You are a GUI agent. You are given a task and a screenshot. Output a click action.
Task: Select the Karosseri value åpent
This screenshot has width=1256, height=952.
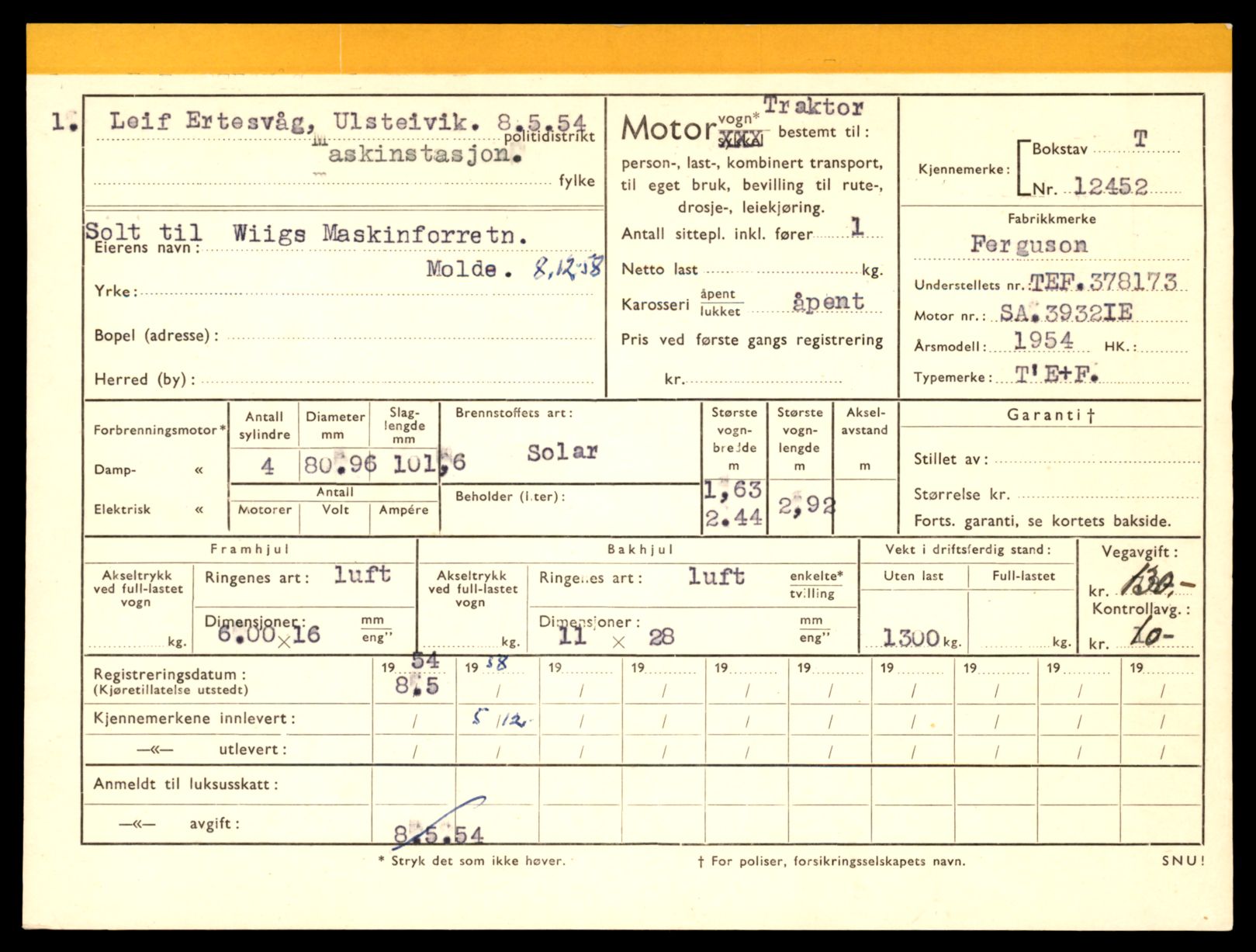[x=828, y=302]
